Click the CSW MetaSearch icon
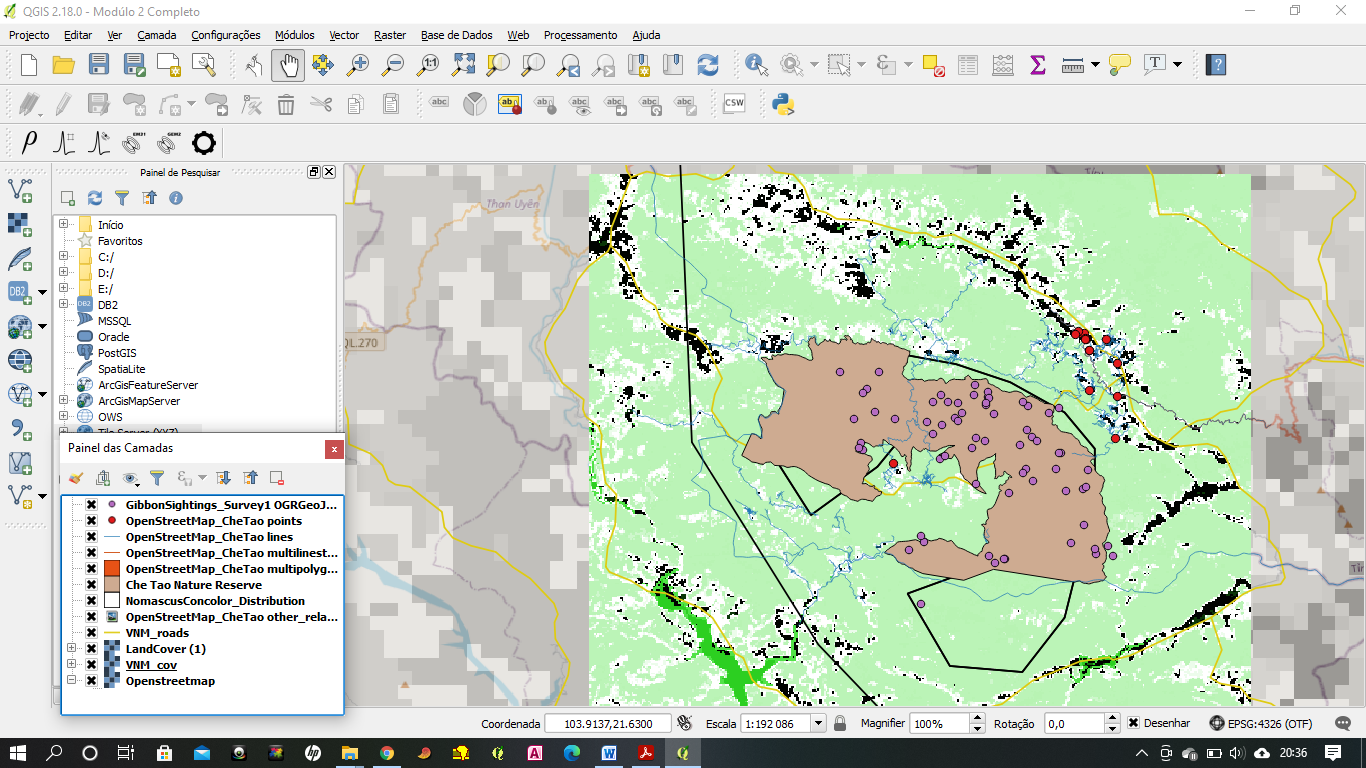Image resolution: width=1366 pixels, height=768 pixels. (734, 103)
